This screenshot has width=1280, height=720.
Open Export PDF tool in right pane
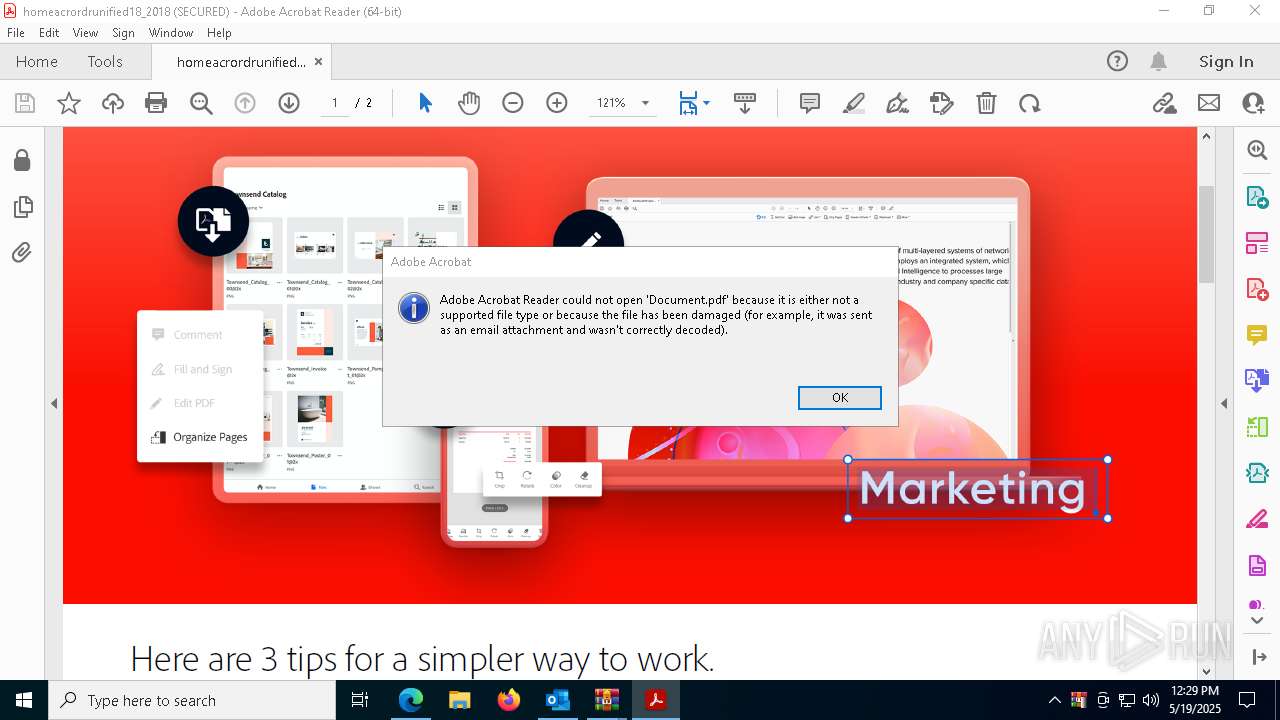point(1257,196)
